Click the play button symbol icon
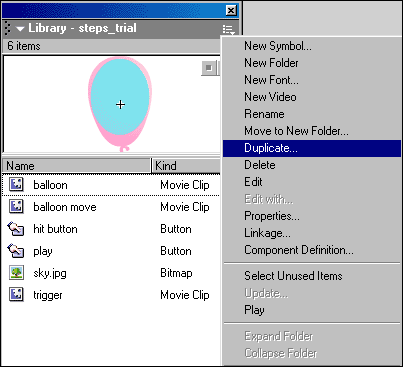 (x=16, y=251)
